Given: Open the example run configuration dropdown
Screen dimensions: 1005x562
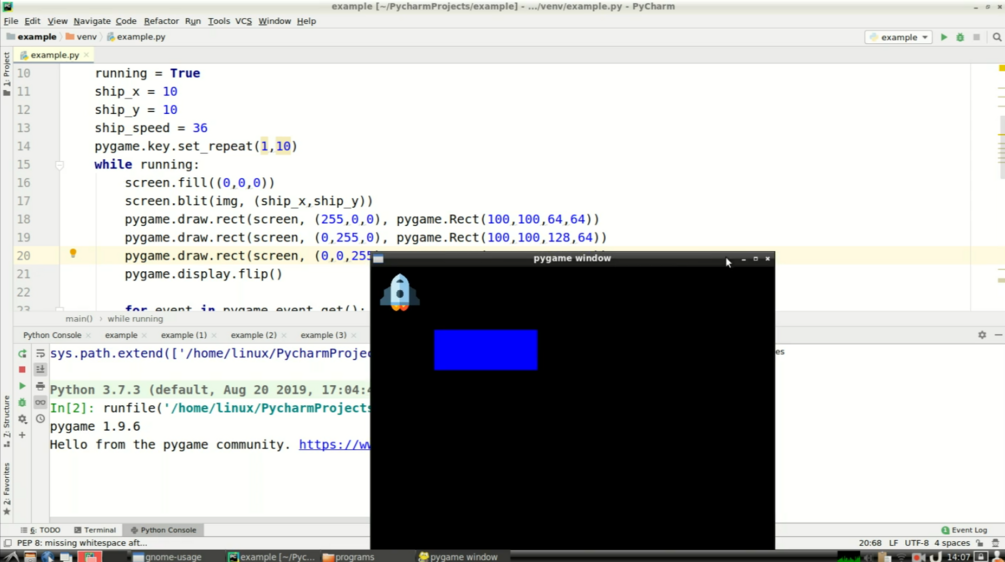Looking at the screenshot, I should point(899,37).
